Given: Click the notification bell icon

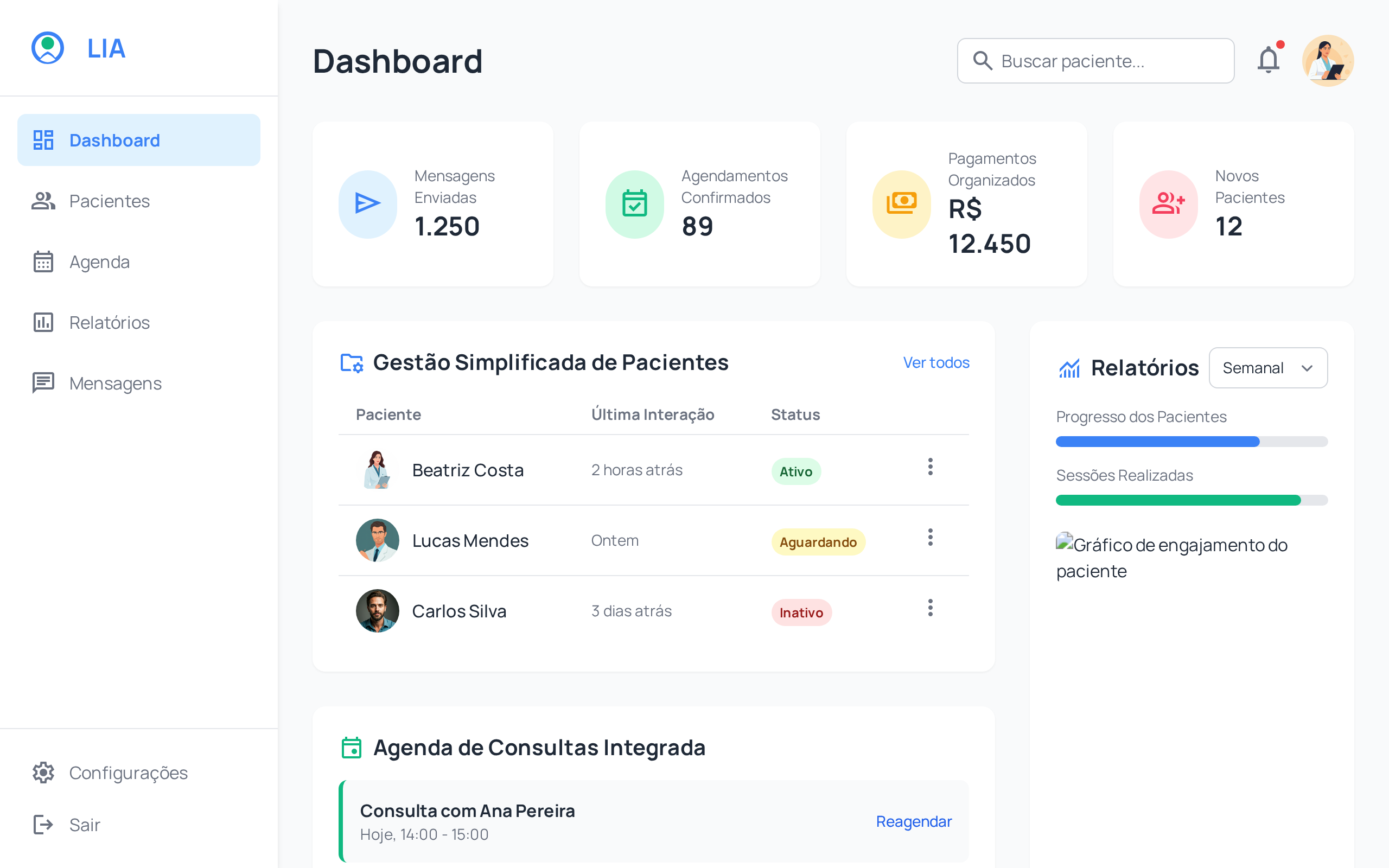Looking at the screenshot, I should (1269, 60).
